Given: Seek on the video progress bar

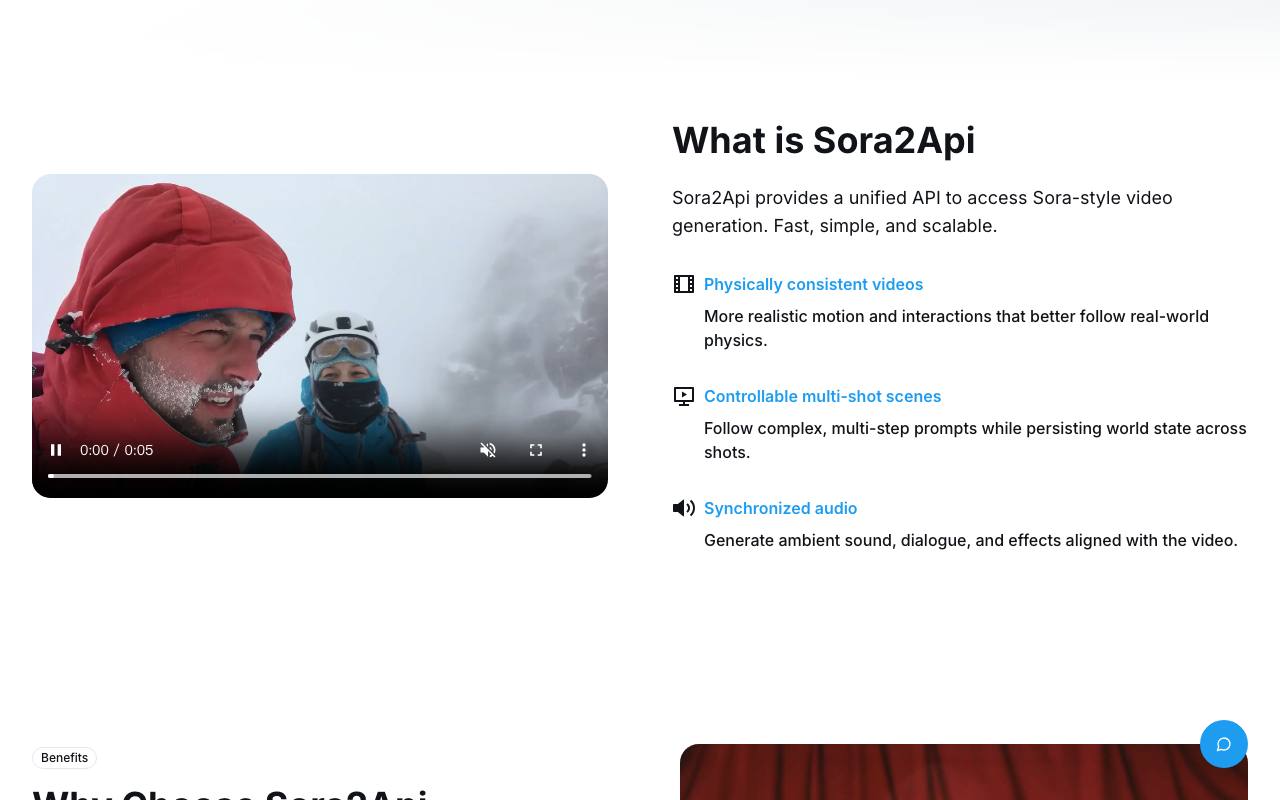Looking at the screenshot, I should pyautogui.click(x=320, y=476).
